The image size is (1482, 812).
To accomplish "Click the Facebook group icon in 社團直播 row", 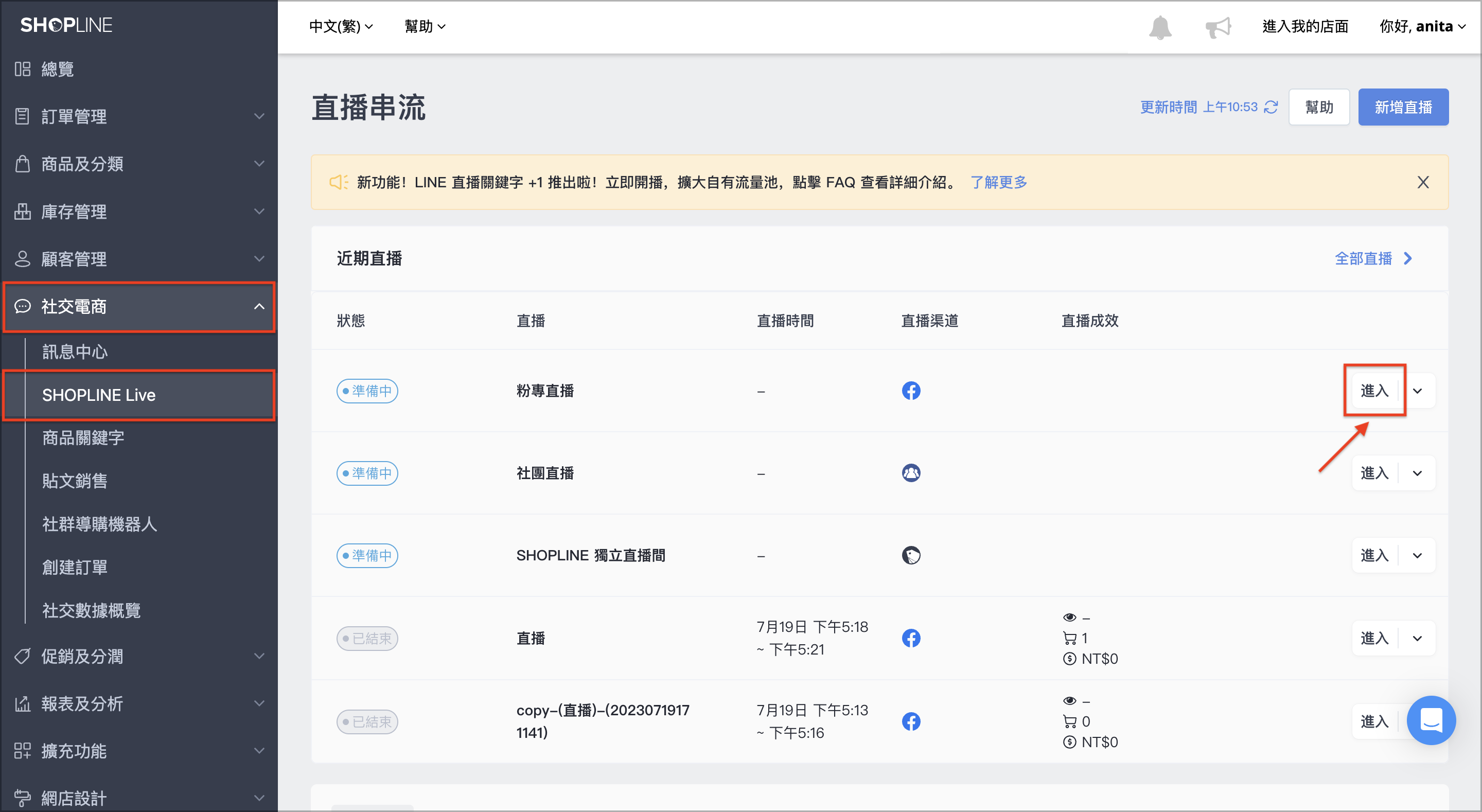I will pyautogui.click(x=911, y=473).
